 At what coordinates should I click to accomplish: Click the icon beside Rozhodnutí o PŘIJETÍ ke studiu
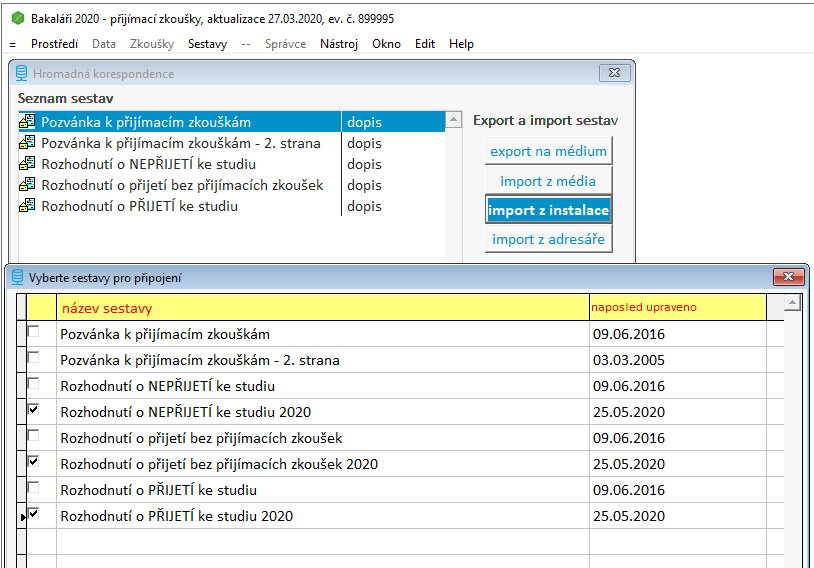coord(28,206)
